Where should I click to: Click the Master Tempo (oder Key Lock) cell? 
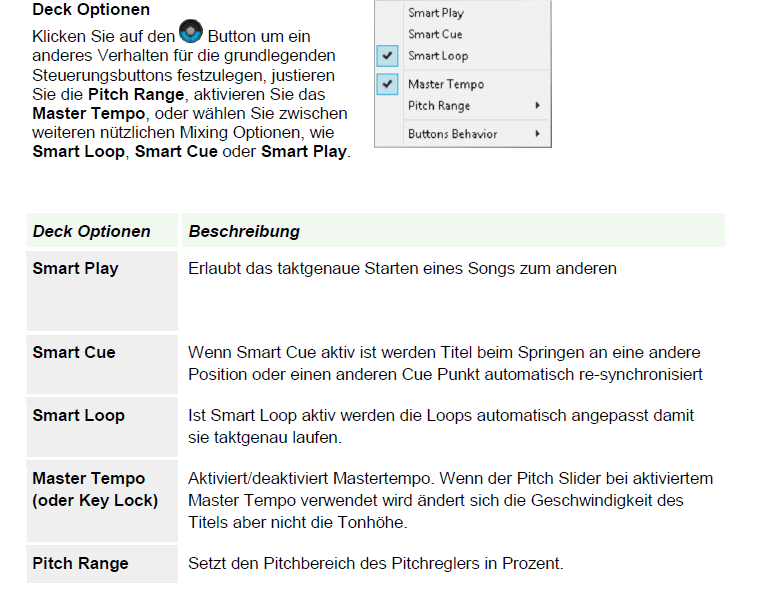pos(102,501)
